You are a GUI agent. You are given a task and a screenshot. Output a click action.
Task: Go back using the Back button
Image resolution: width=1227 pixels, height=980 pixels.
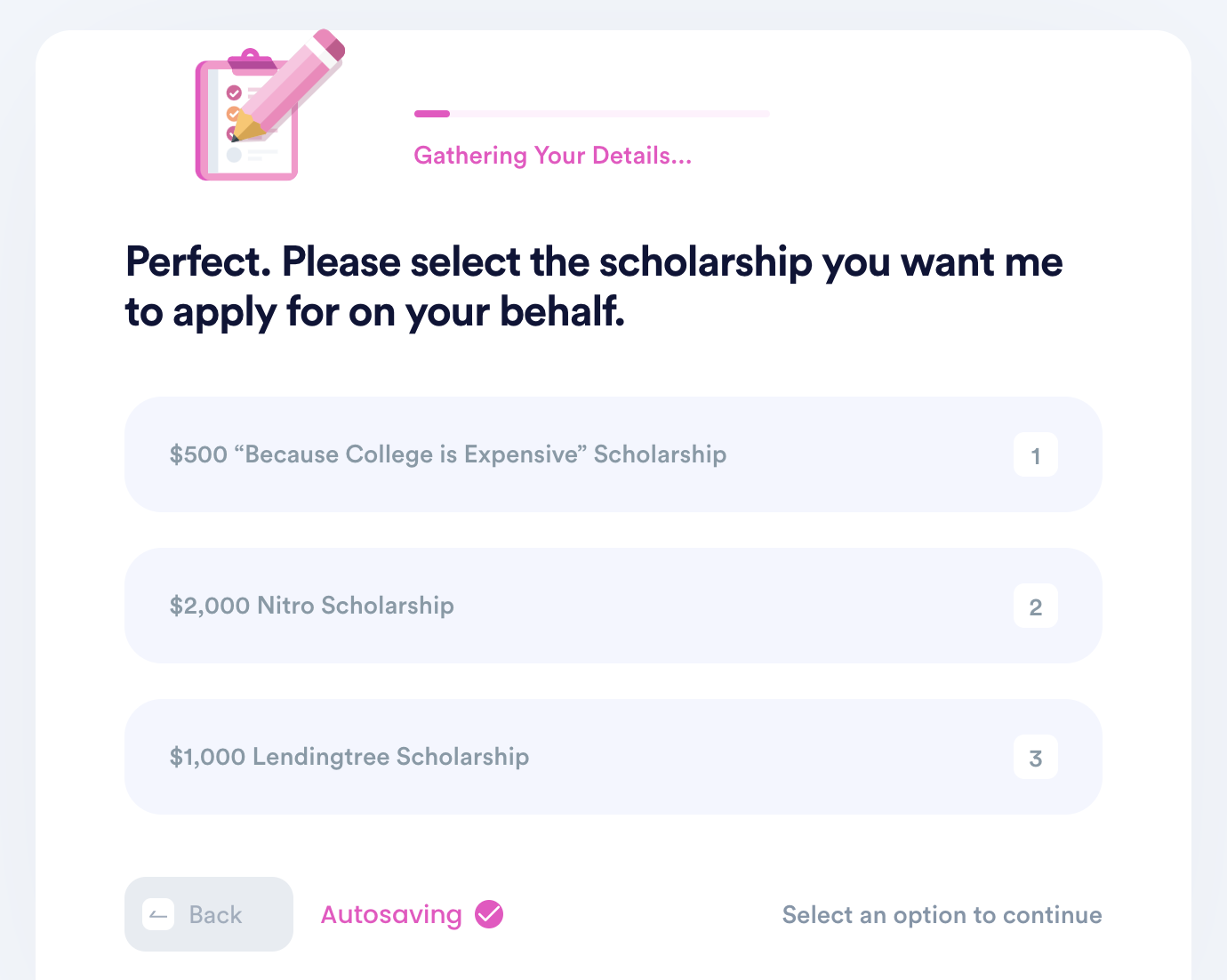tap(209, 914)
